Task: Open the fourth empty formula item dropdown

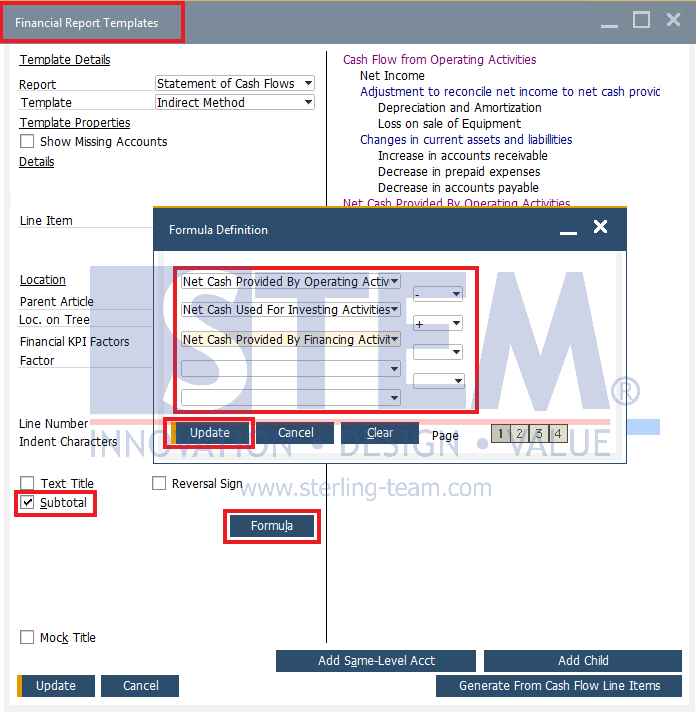Action: point(291,369)
